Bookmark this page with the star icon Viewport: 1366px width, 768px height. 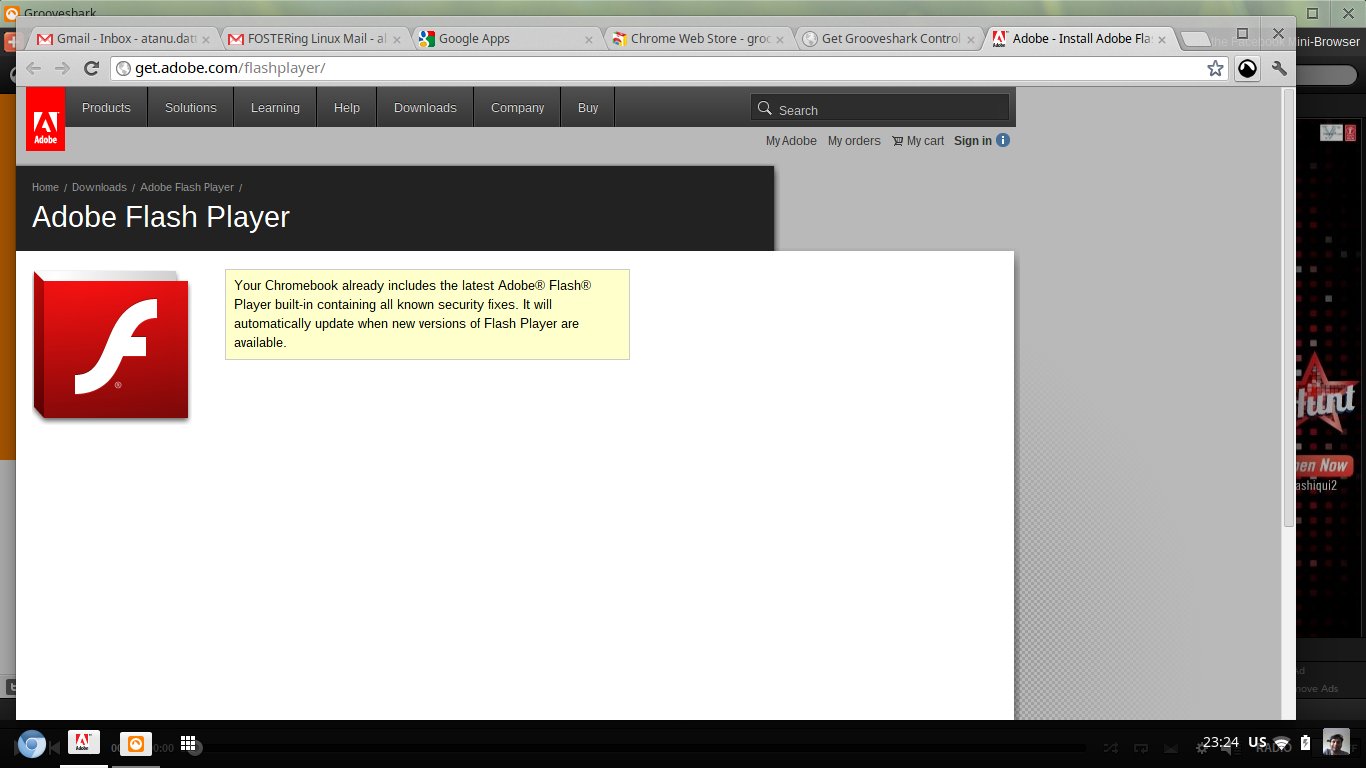(x=1215, y=68)
